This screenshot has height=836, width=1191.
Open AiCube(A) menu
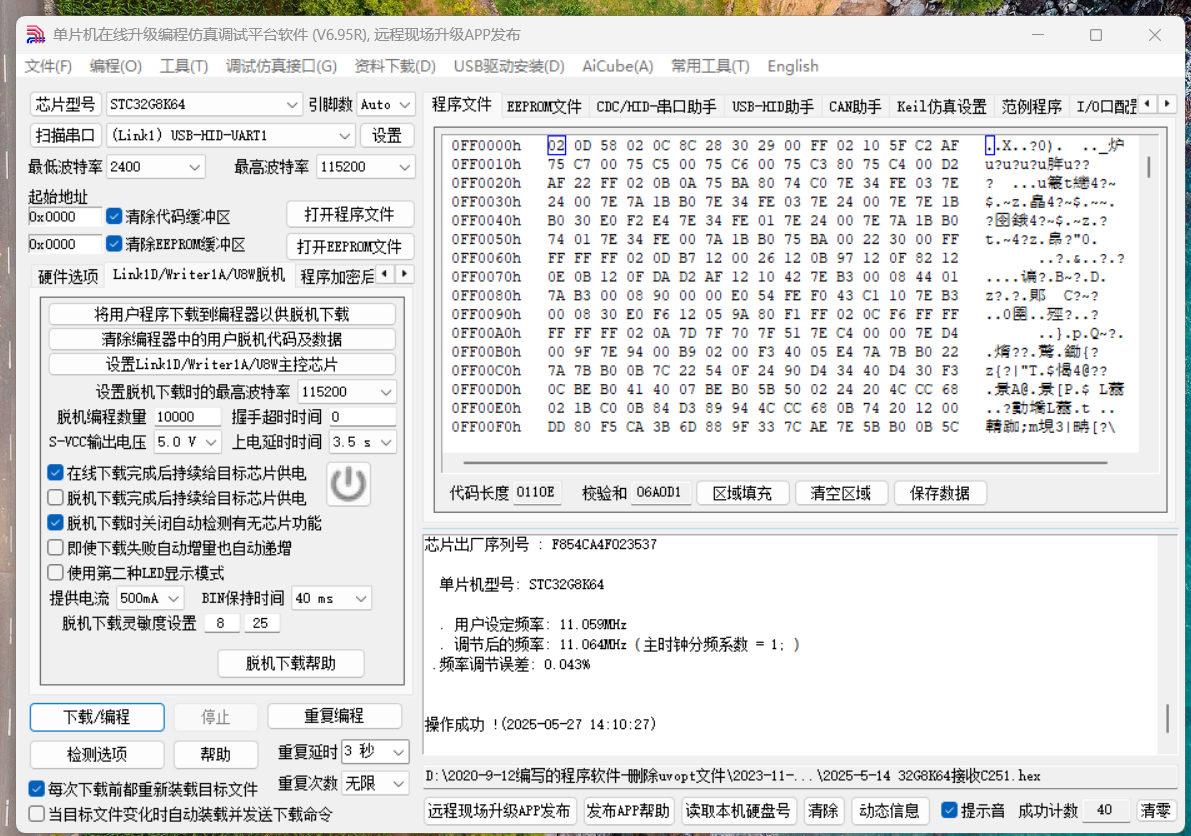[618, 66]
